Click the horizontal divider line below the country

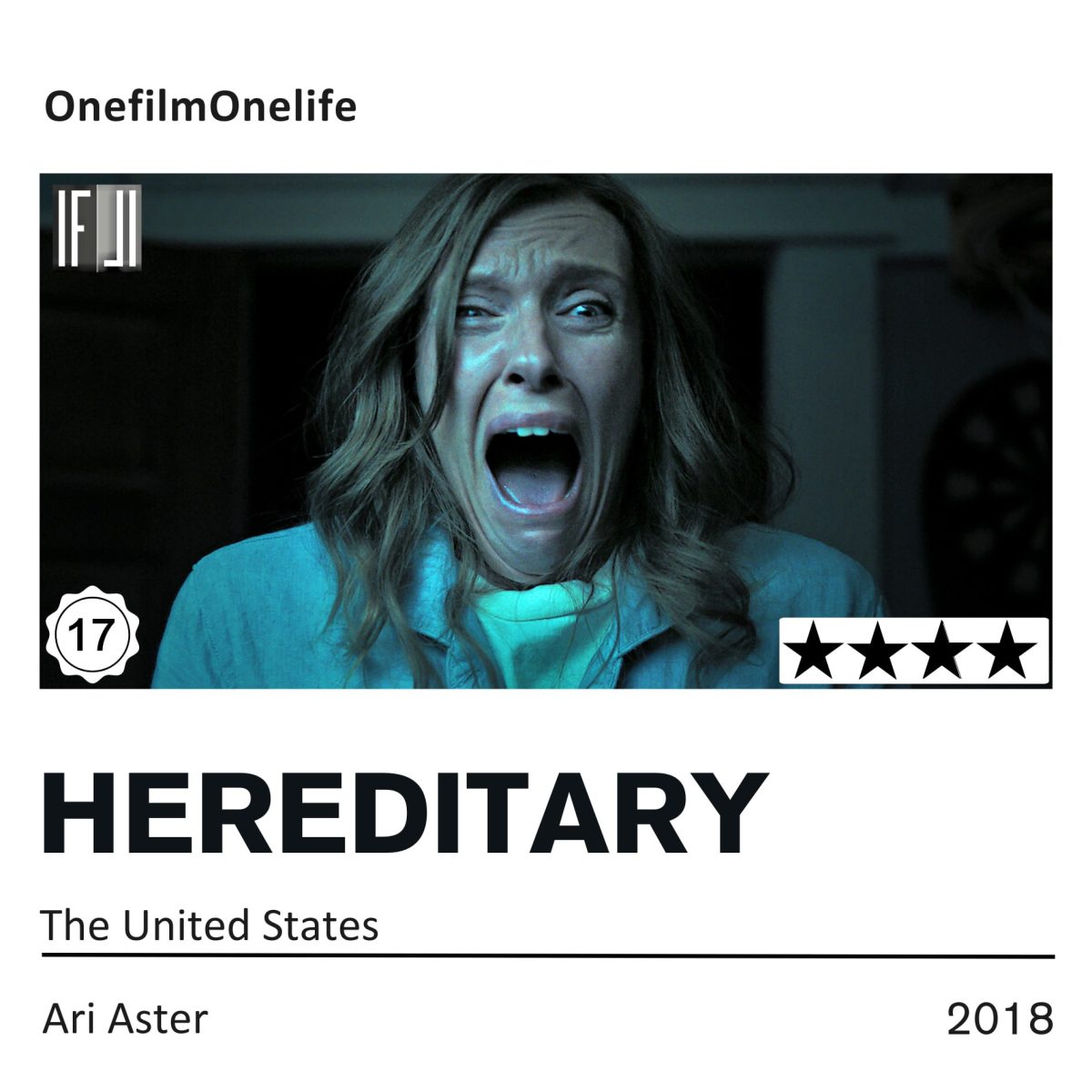tap(548, 956)
